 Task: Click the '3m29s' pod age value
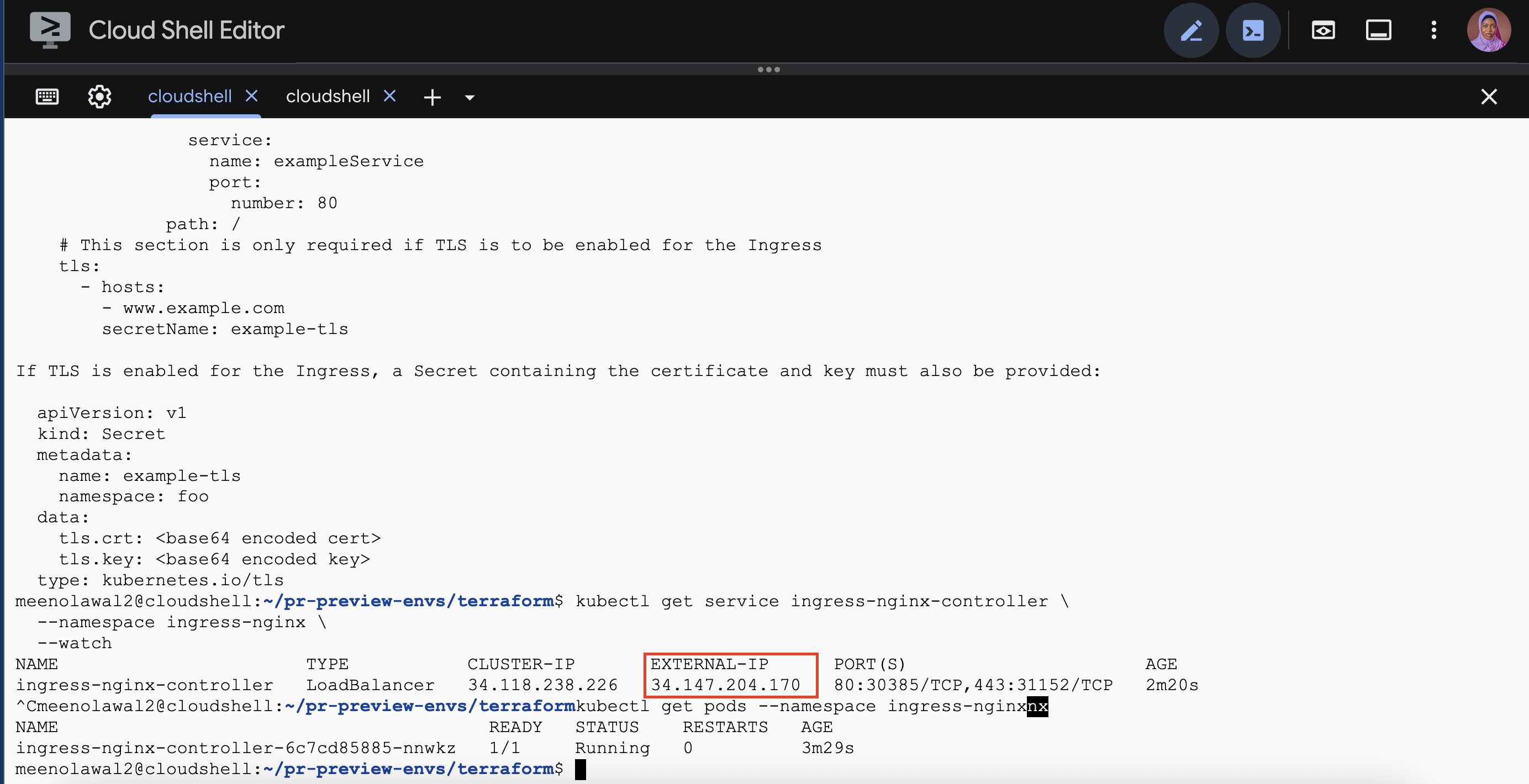point(828,749)
